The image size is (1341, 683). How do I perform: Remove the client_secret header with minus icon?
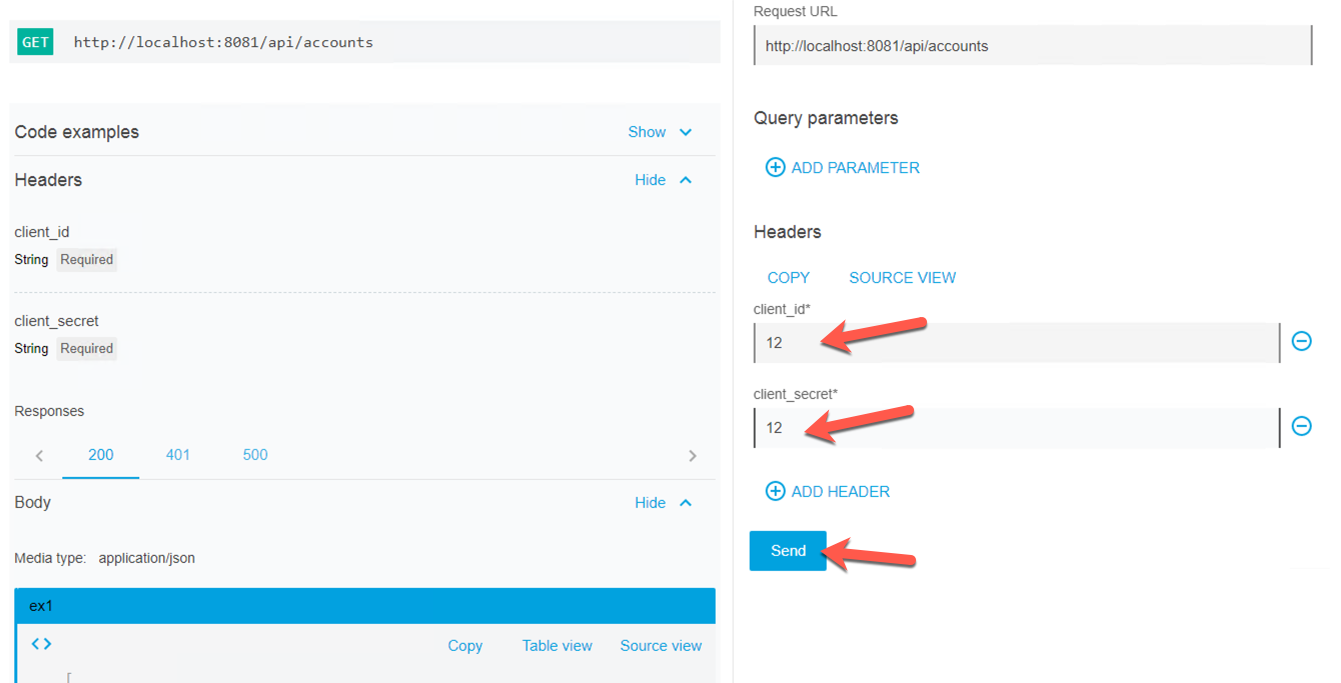point(1302,426)
